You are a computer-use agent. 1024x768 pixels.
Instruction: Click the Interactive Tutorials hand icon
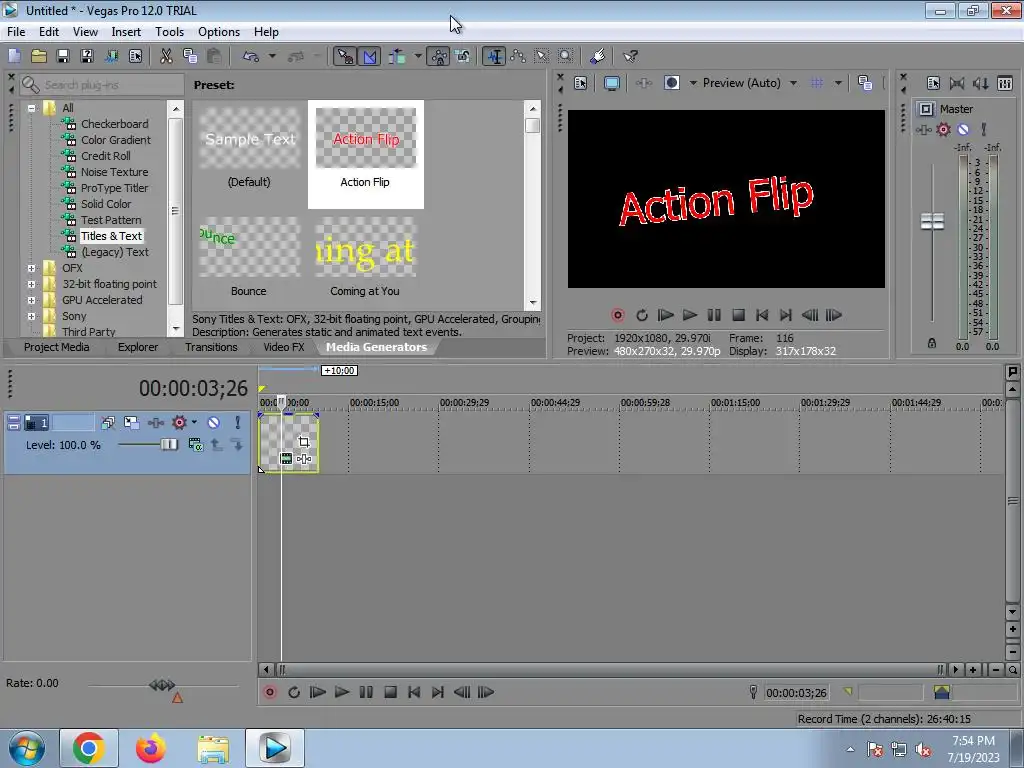597,57
